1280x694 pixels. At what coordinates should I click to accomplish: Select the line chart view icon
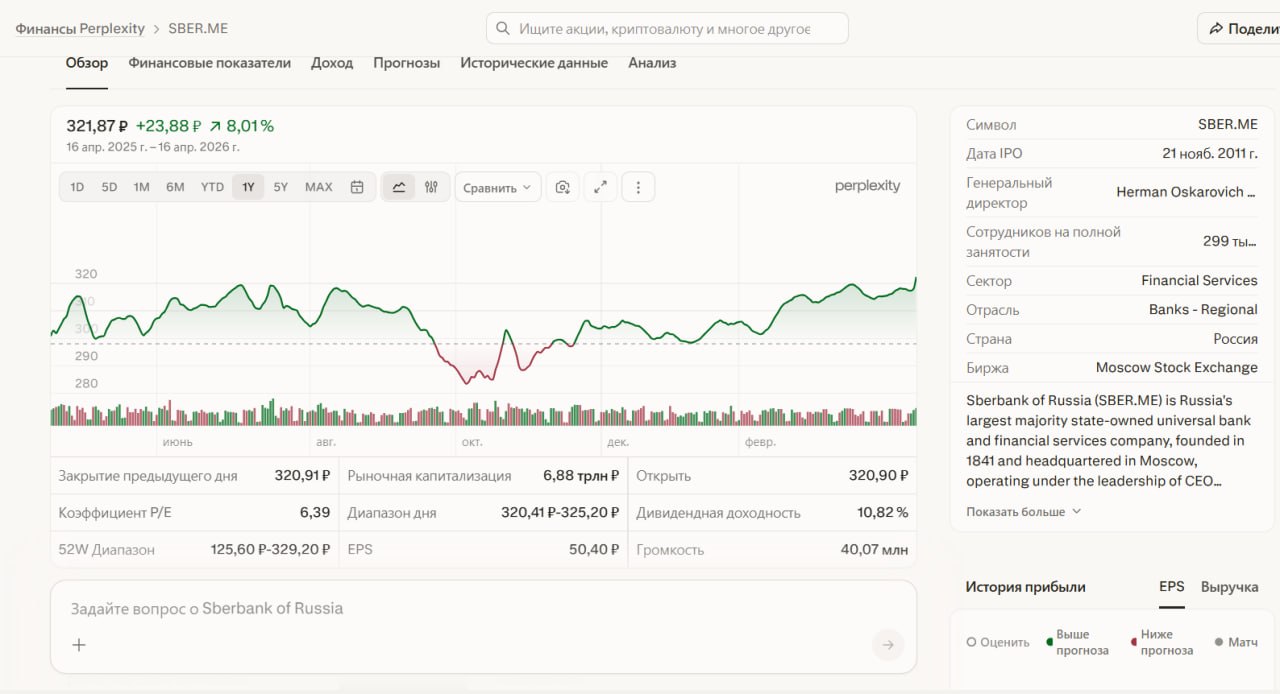(x=399, y=187)
